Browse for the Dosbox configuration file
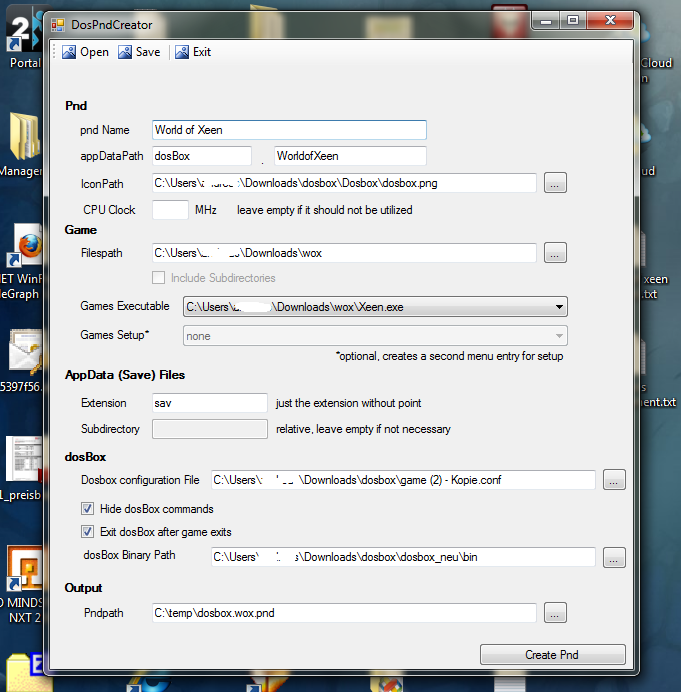This screenshot has height=692, width=681. coord(614,480)
